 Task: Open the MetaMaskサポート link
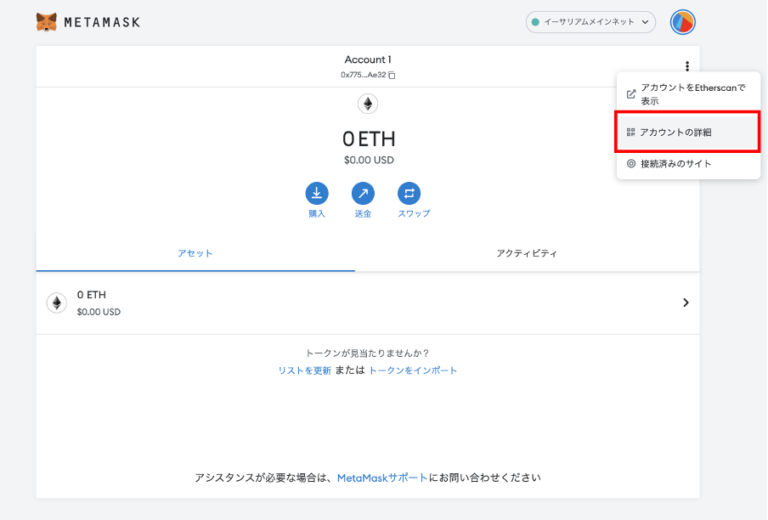coord(382,478)
